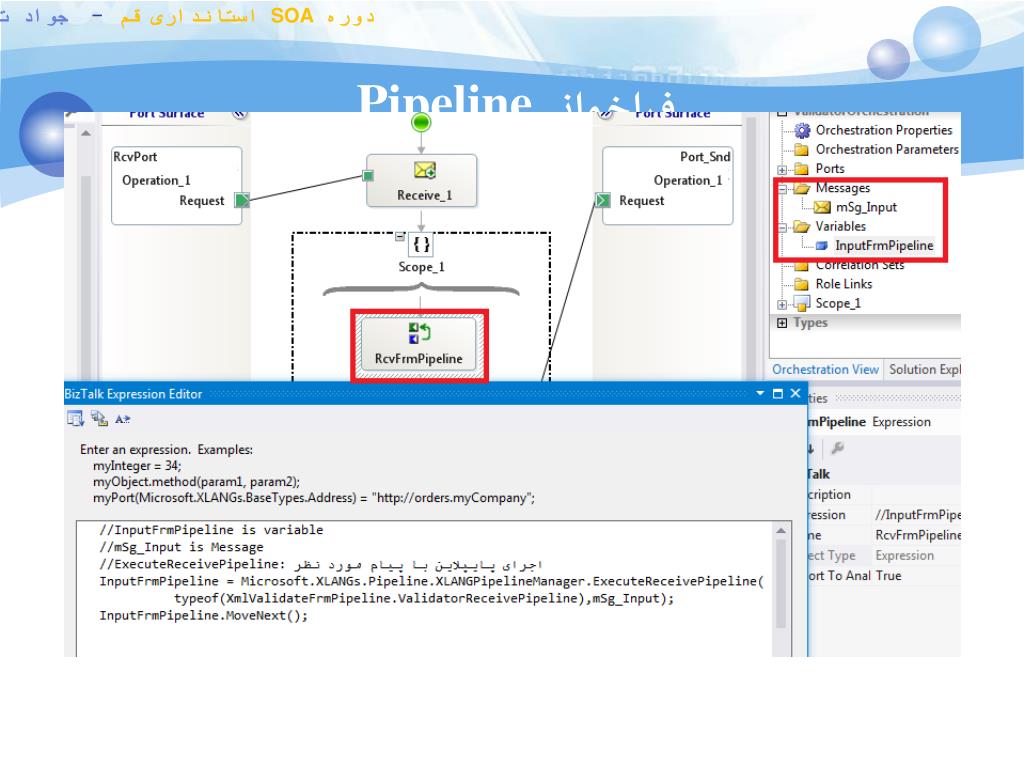
Task: Click the expression editor vertical scrollbar
Action: click(781, 584)
